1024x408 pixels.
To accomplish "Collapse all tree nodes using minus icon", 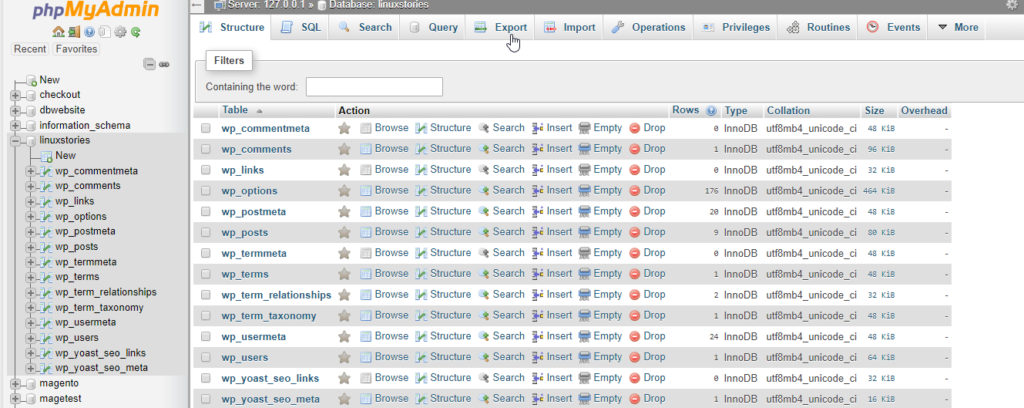I will (150, 64).
